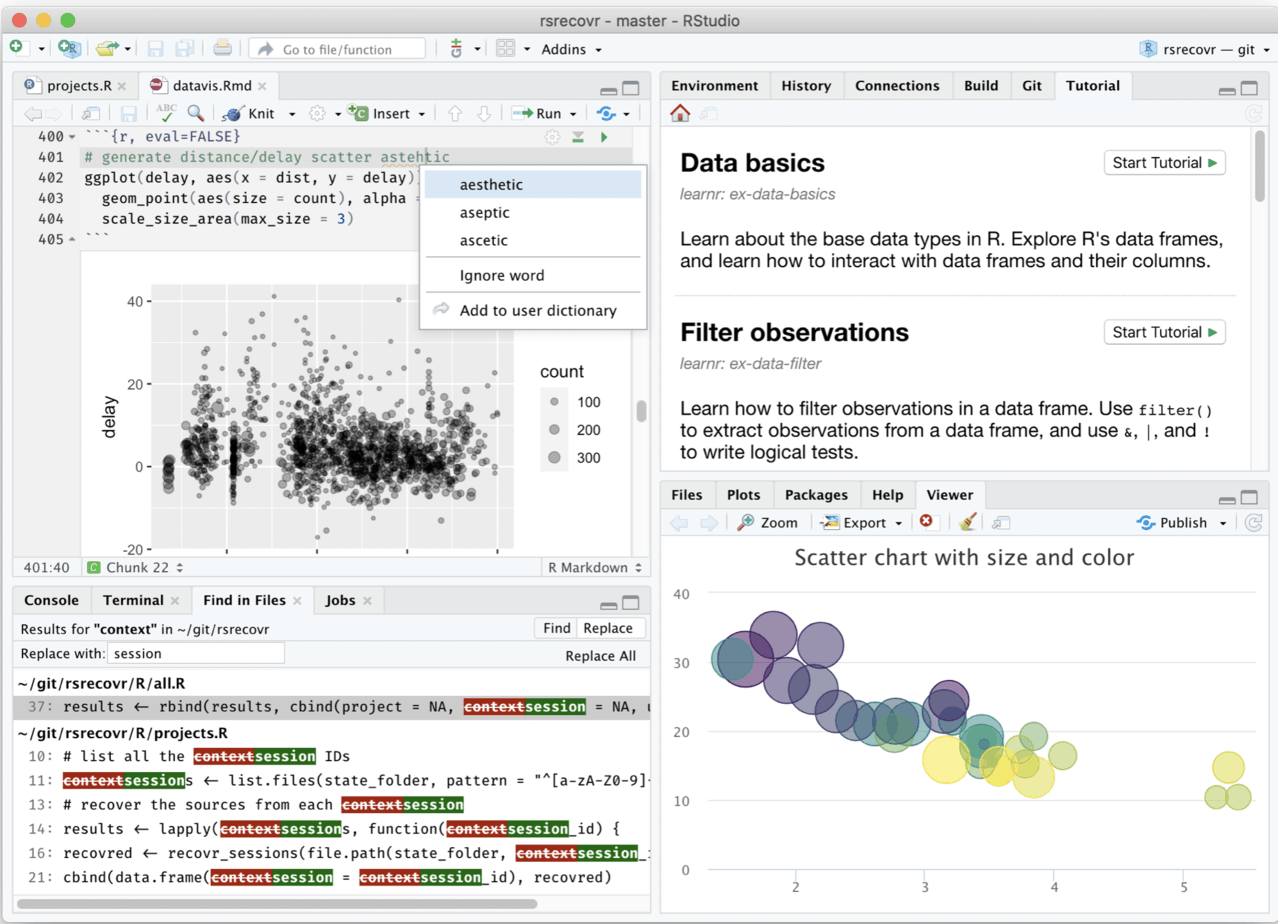The image size is (1278, 924).
Task: Open the Run dropdown arrow
Action: tap(574, 114)
